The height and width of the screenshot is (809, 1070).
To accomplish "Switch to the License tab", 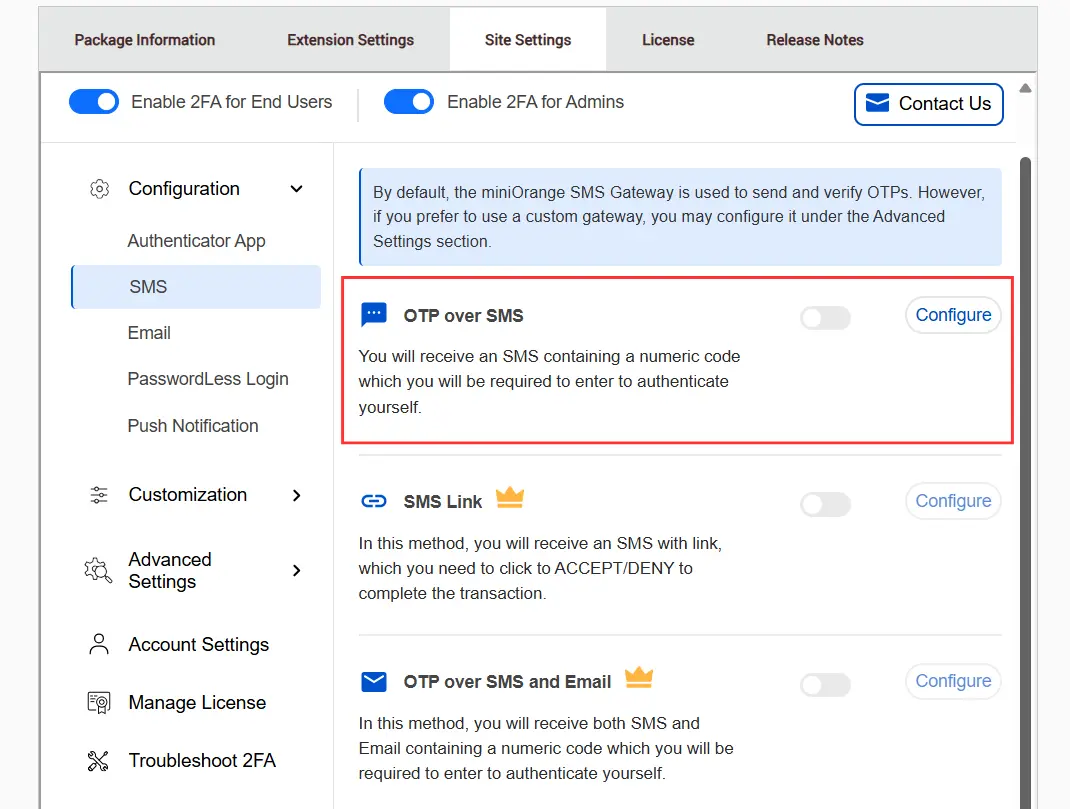I will tap(668, 40).
